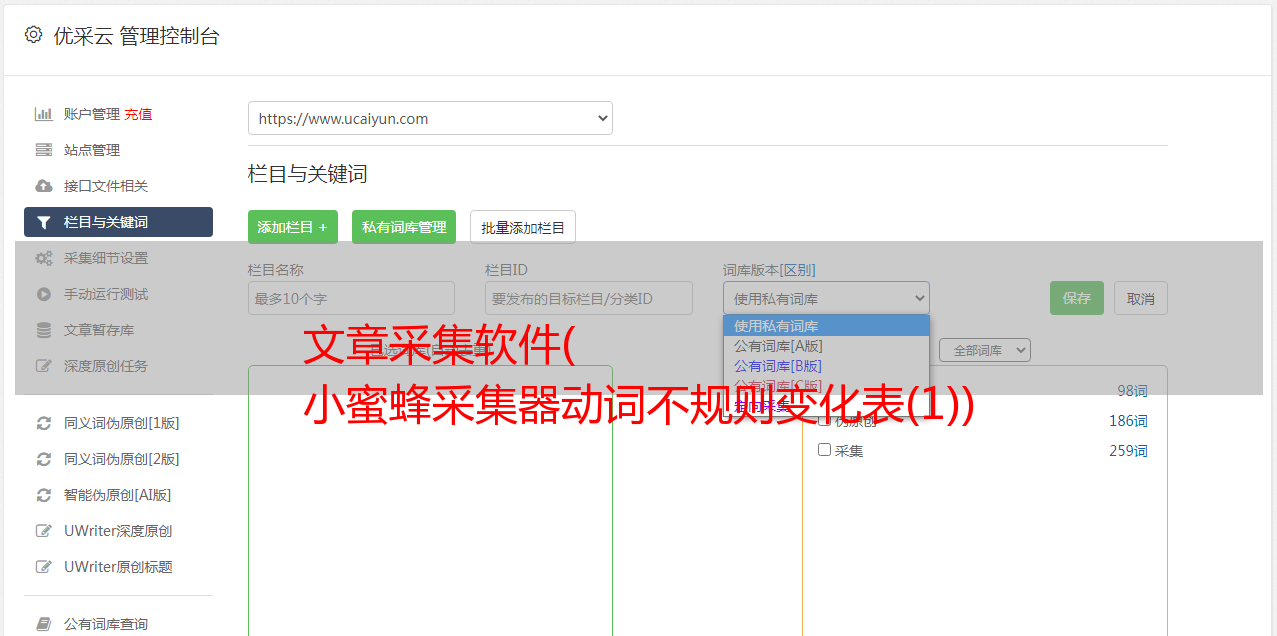
Task: Select 公有词库[B版] option
Action: [x=778, y=366]
